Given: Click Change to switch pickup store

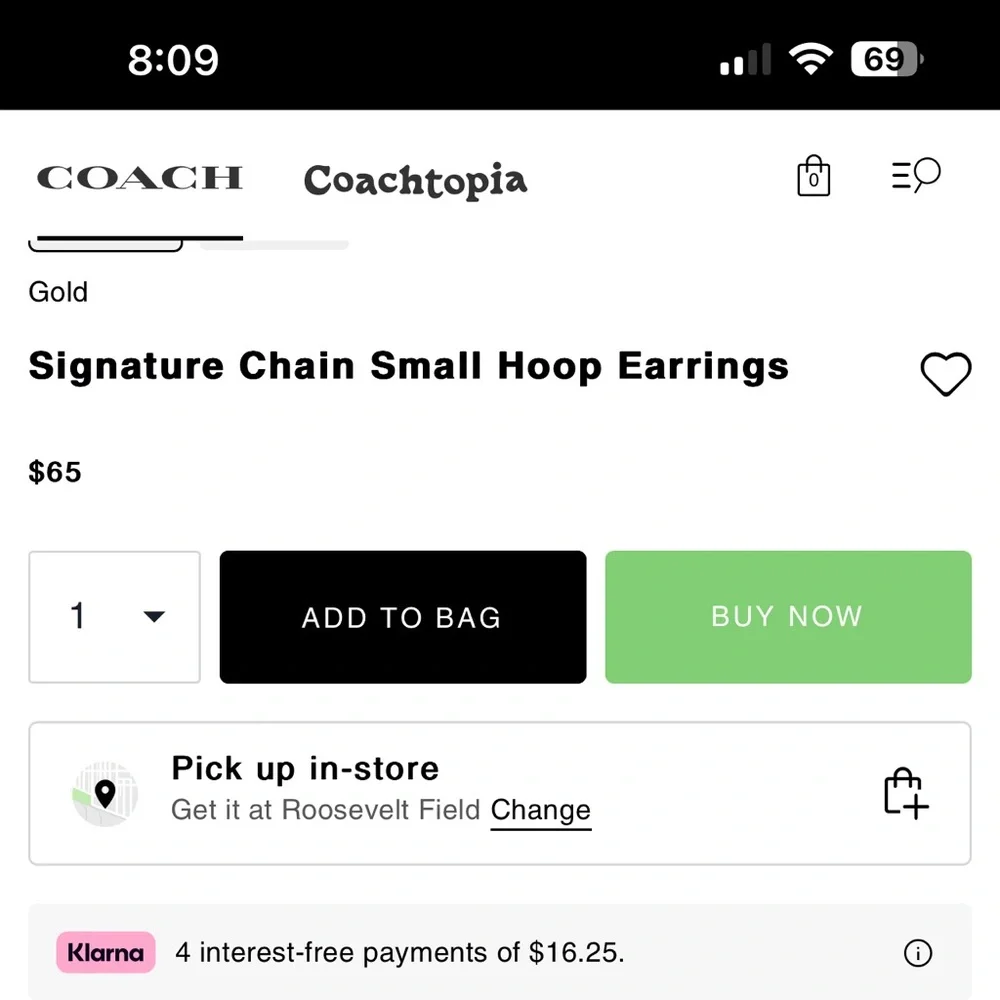Looking at the screenshot, I should pos(540,810).
